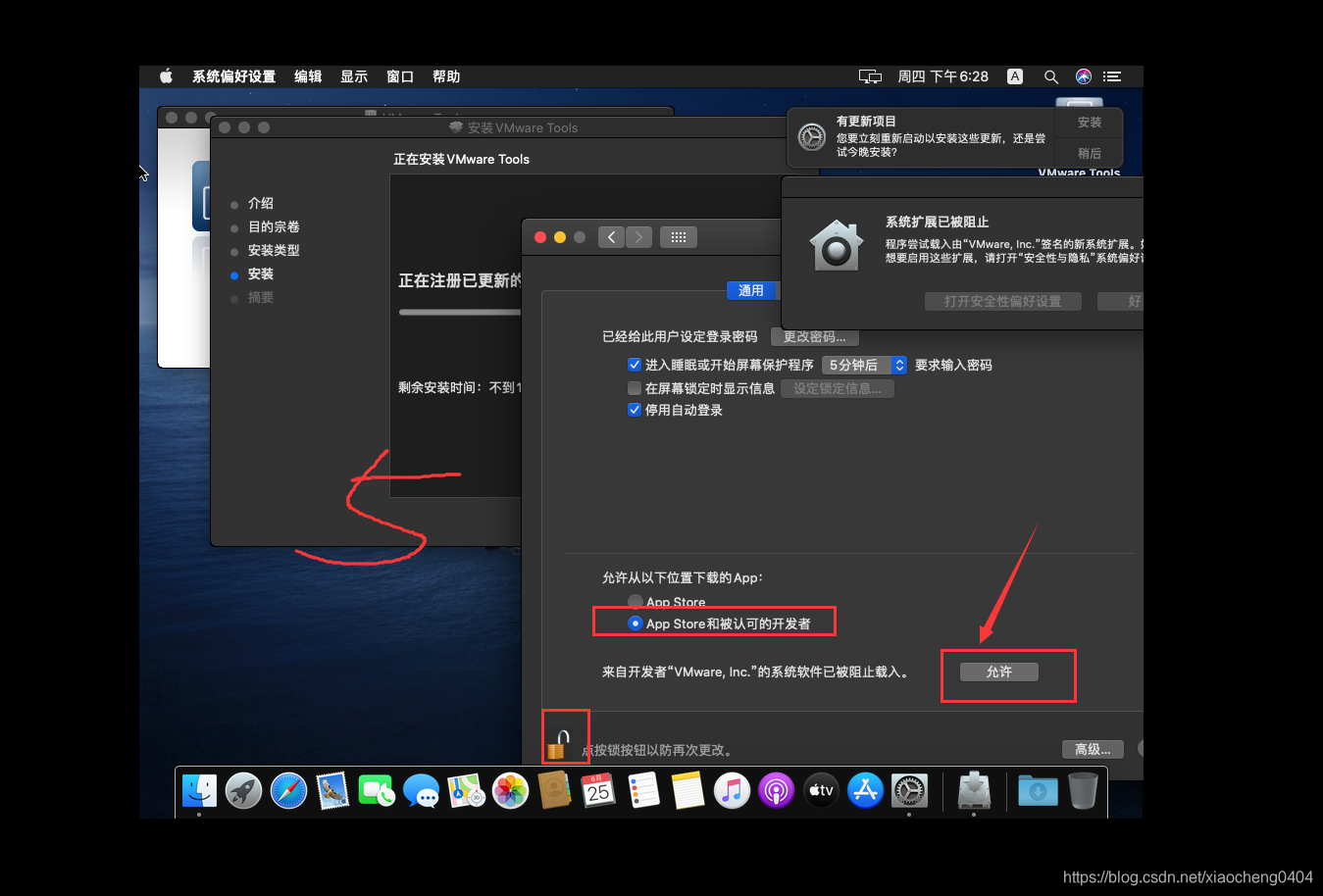
Task: Click the VMware Tools install progress bar
Action: click(460, 313)
